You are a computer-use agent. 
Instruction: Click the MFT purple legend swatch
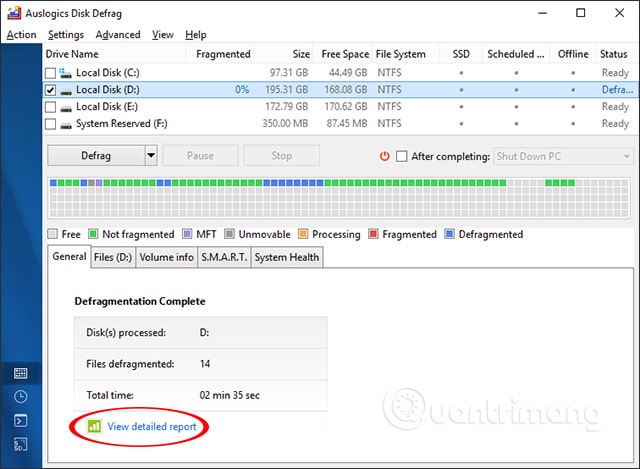[x=187, y=234]
